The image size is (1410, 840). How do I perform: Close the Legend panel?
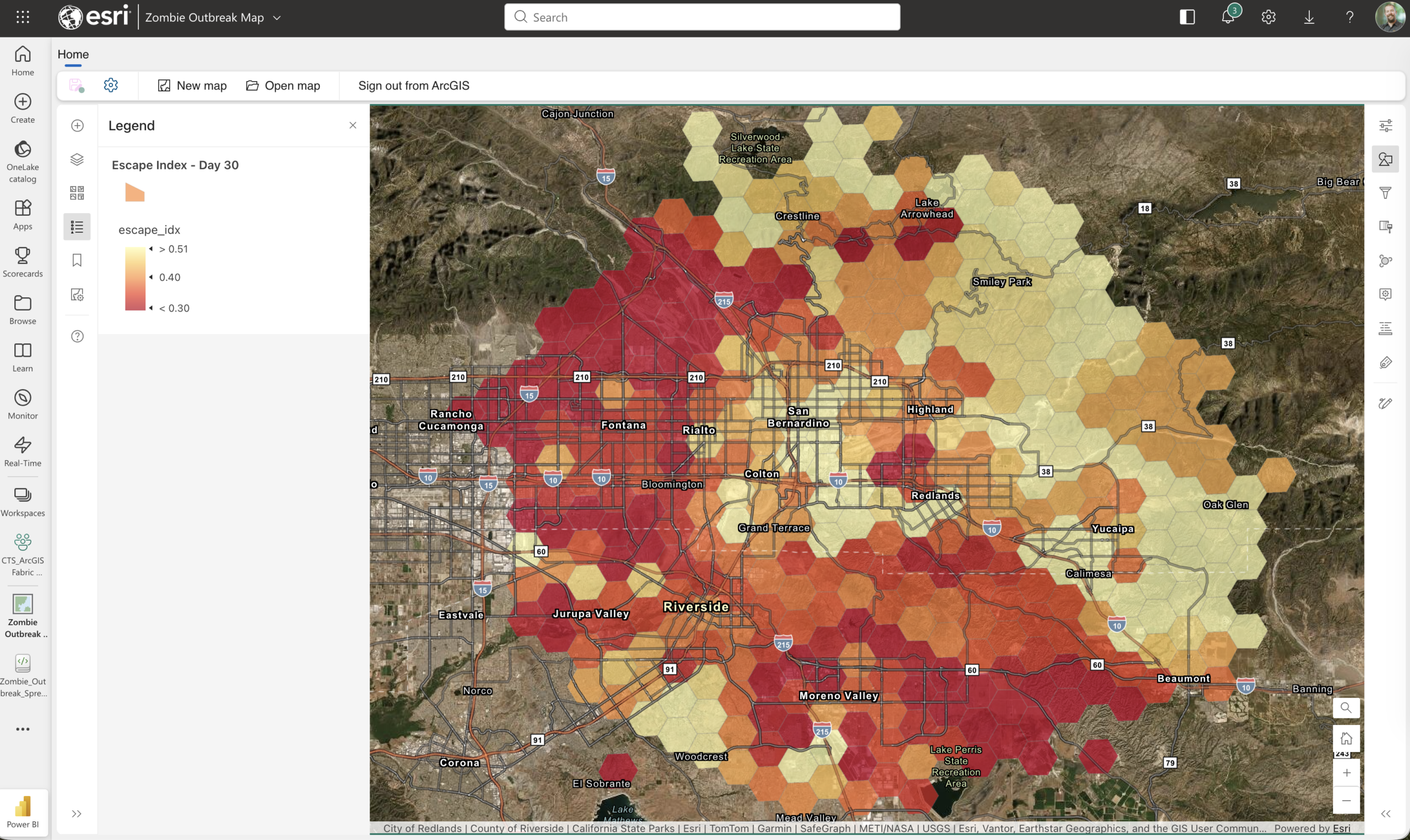click(353, 125)
